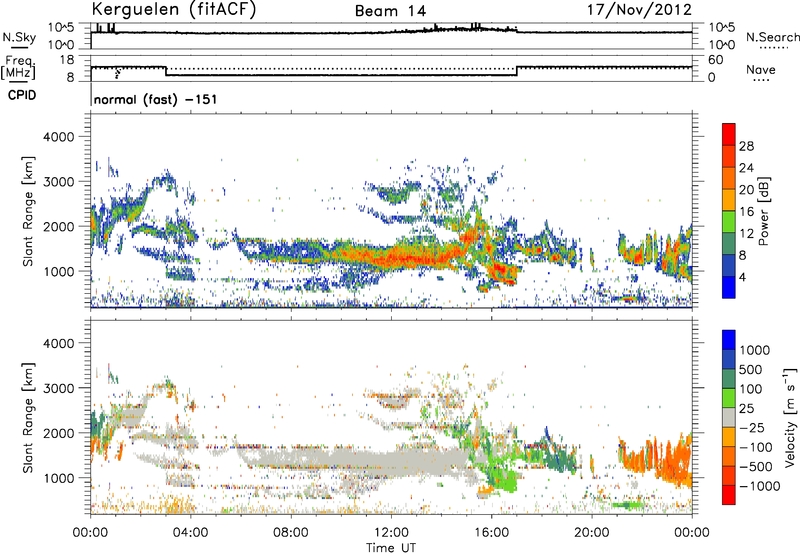Select 'normal (fast) -151' CPID text
The image size is (800, 554).
pyautogui.click(x=155, y=99)
